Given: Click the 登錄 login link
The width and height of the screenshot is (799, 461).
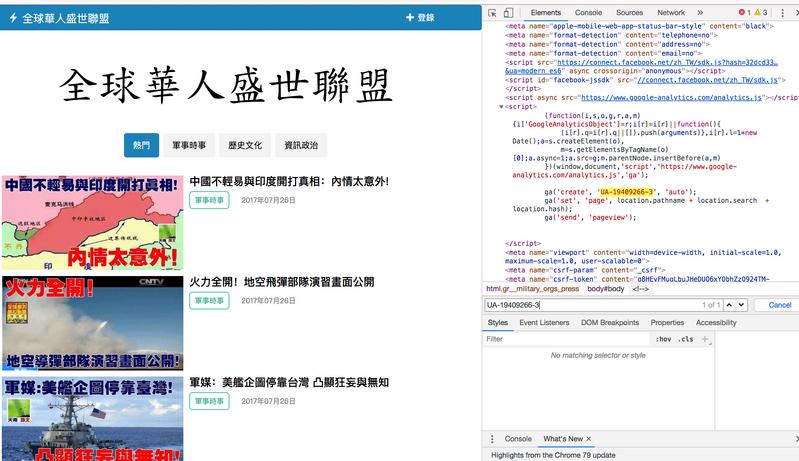Looking at the screenshot, I should [x=420, y=18].
